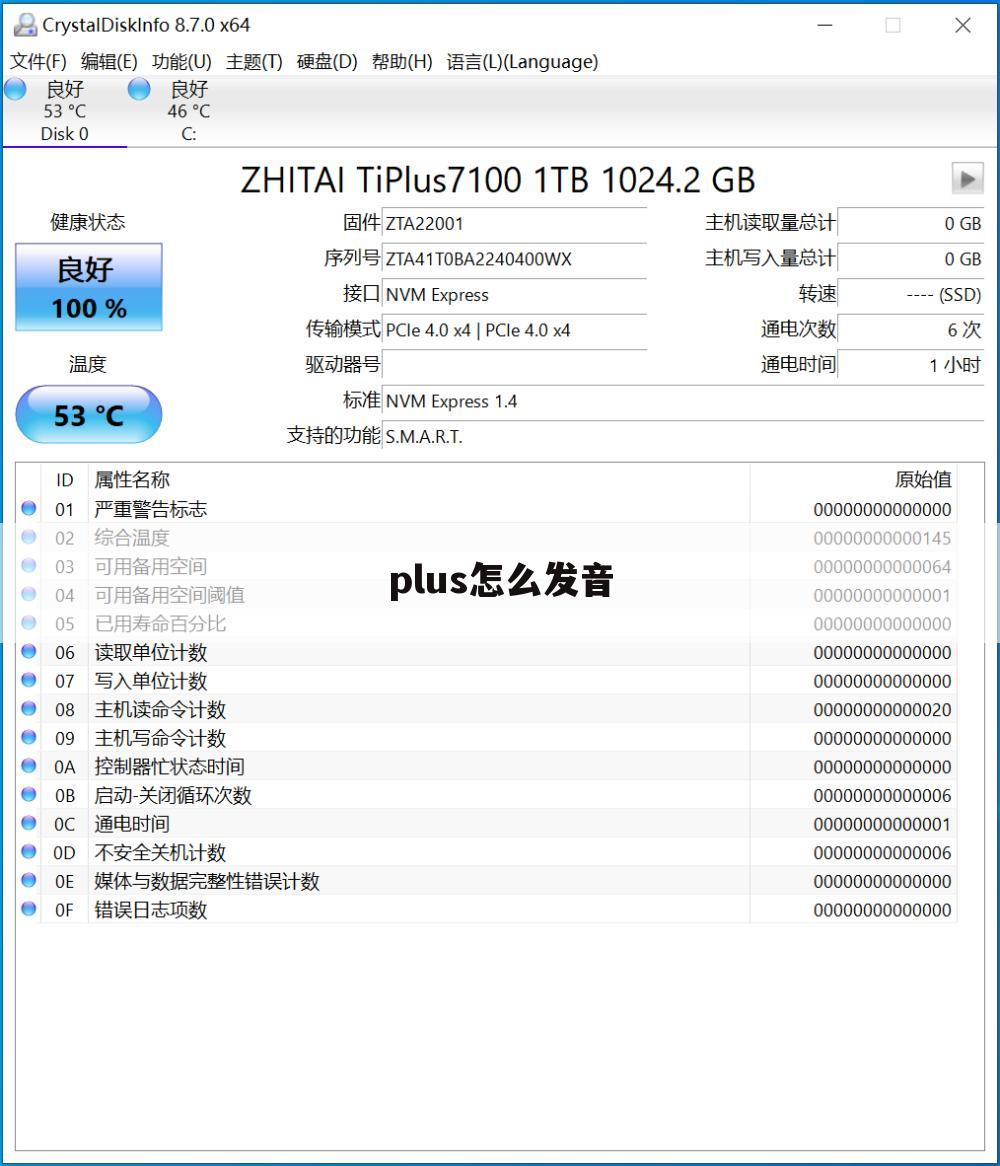Click the supported features field S.M.A.R.T.

tap(683, 436)
